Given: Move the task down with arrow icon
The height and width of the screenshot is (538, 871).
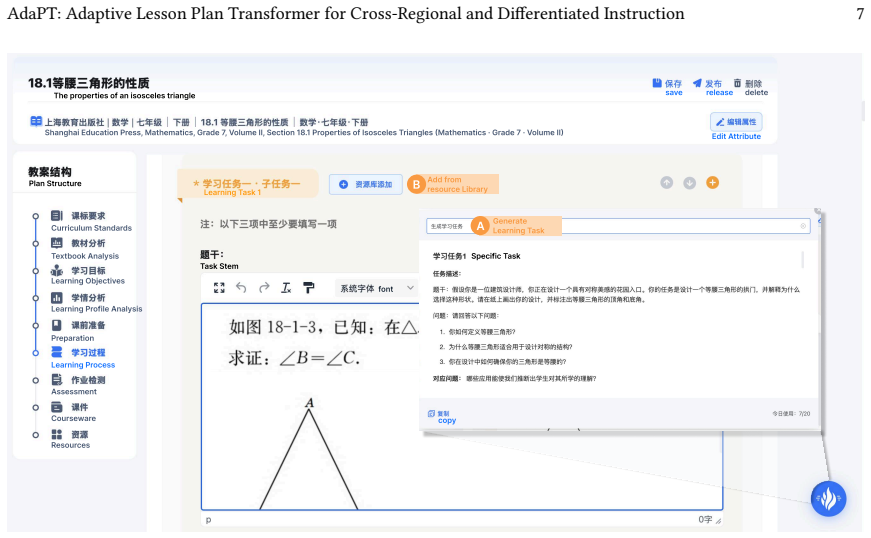Looking at the screenshot, I should pos(689,183).
